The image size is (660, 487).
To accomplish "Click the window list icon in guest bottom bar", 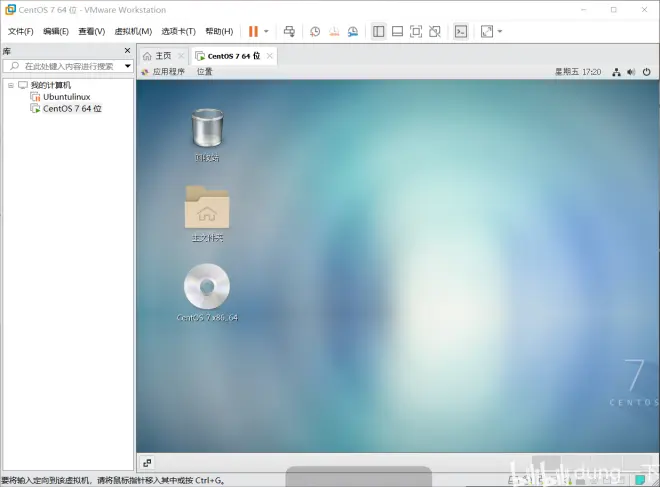I will tap(147, 463).
